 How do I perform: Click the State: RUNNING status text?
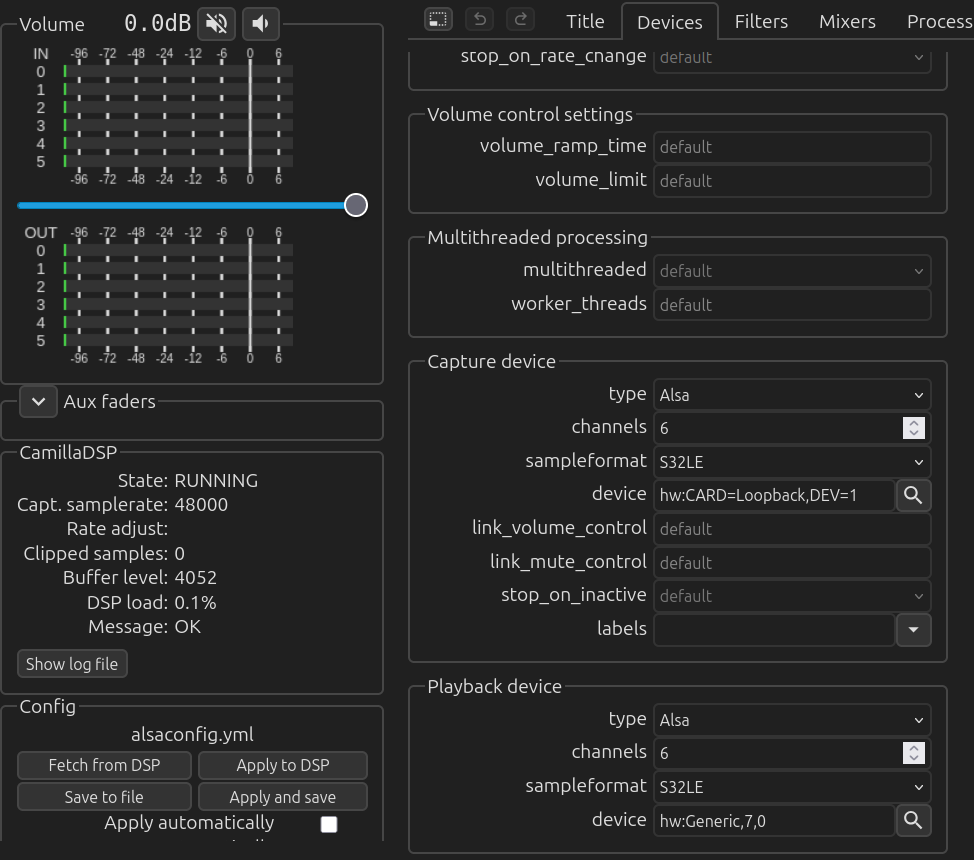(188, 481)
